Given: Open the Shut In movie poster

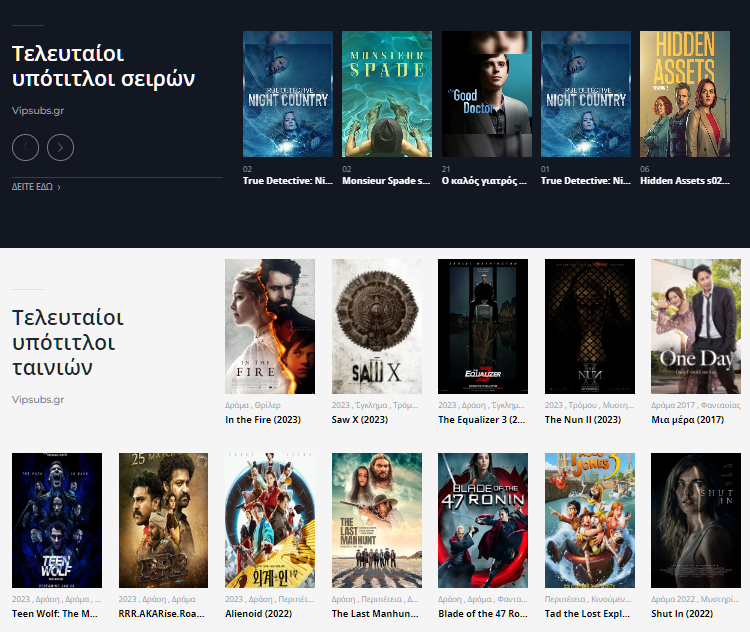Looking at the screenshot, I should pyautogui.click(x=696, y=521).
